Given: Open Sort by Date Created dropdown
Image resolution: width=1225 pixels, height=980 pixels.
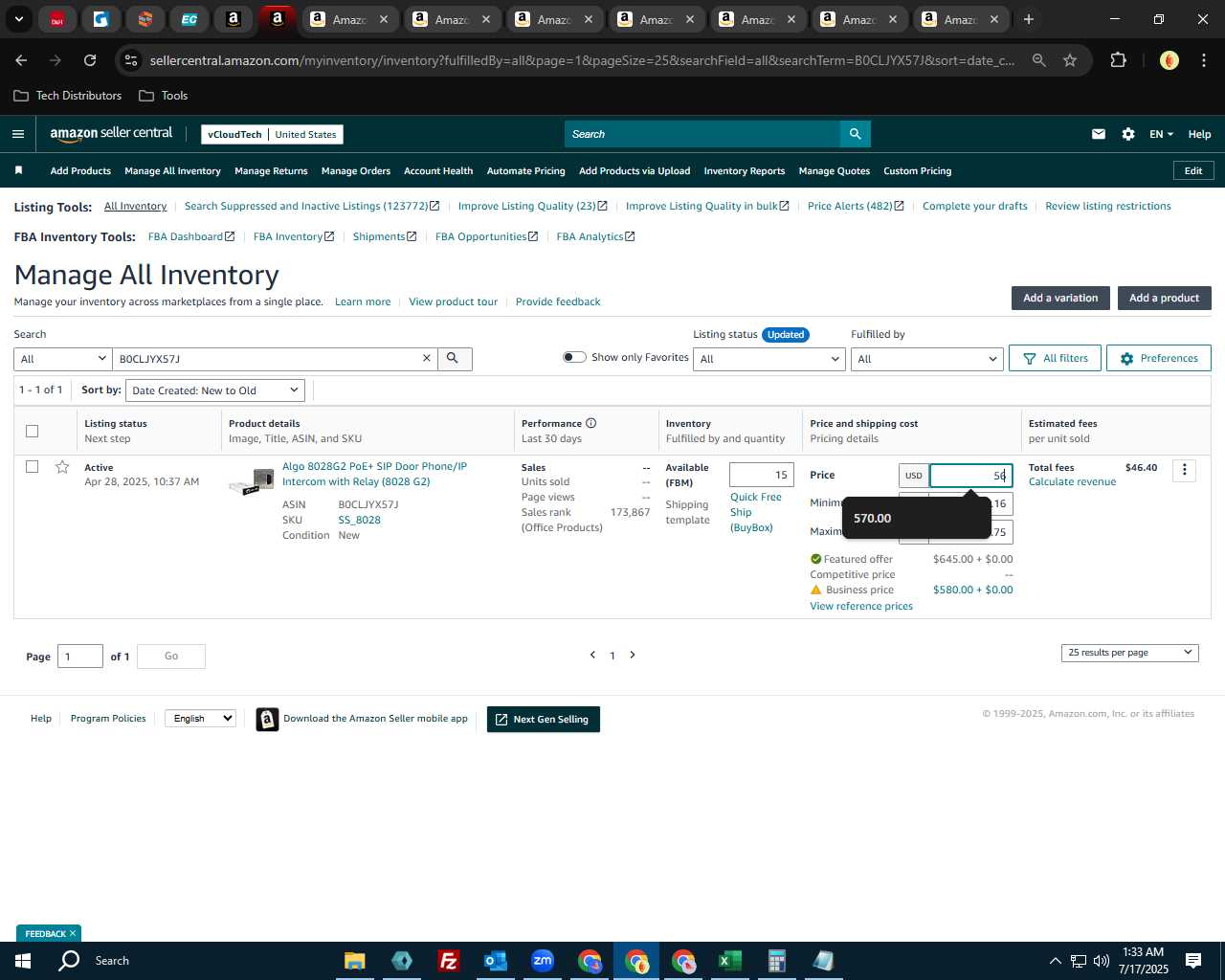Looking at the screenshot, I should (x=215, y=390).
